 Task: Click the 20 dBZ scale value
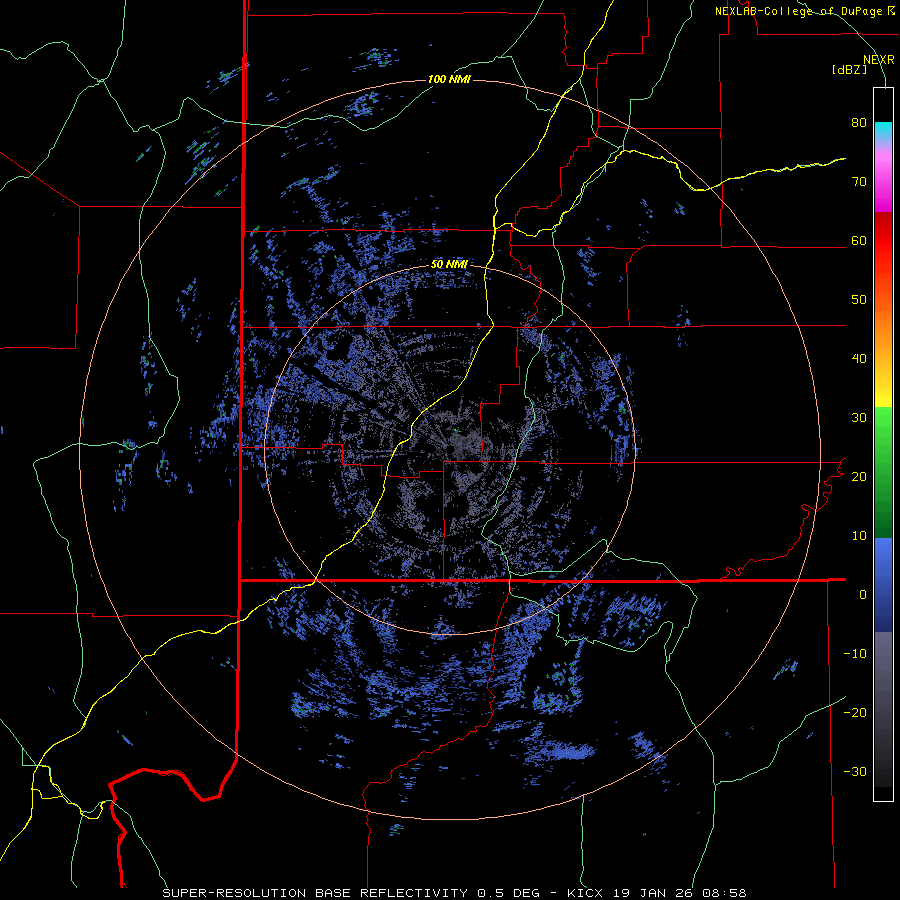coord(859,476)
